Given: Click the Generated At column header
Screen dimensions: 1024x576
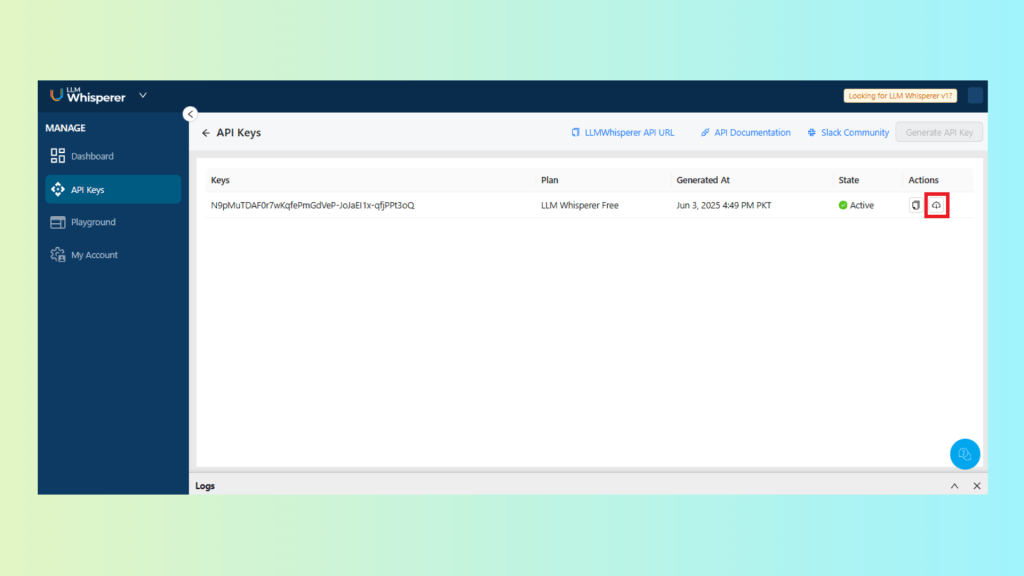Looking at the screenshot, I should (703, 180).
